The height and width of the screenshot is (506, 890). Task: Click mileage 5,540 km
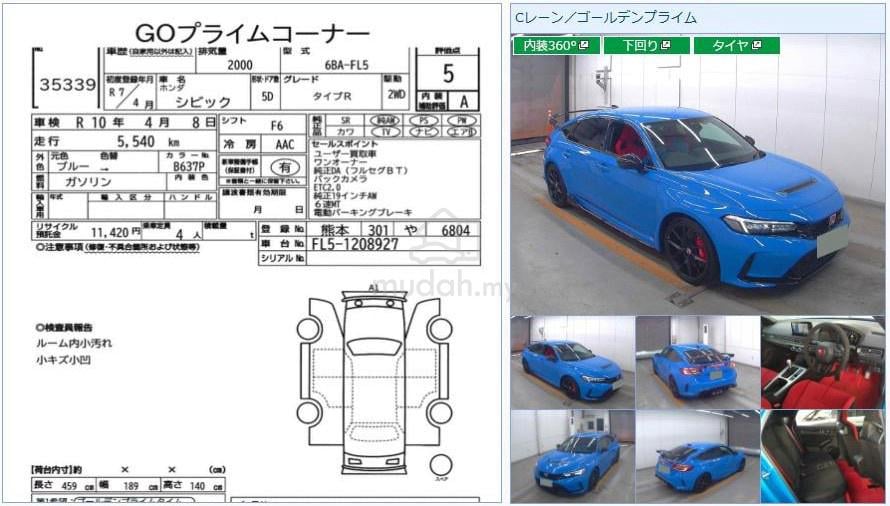pos(148,141)
